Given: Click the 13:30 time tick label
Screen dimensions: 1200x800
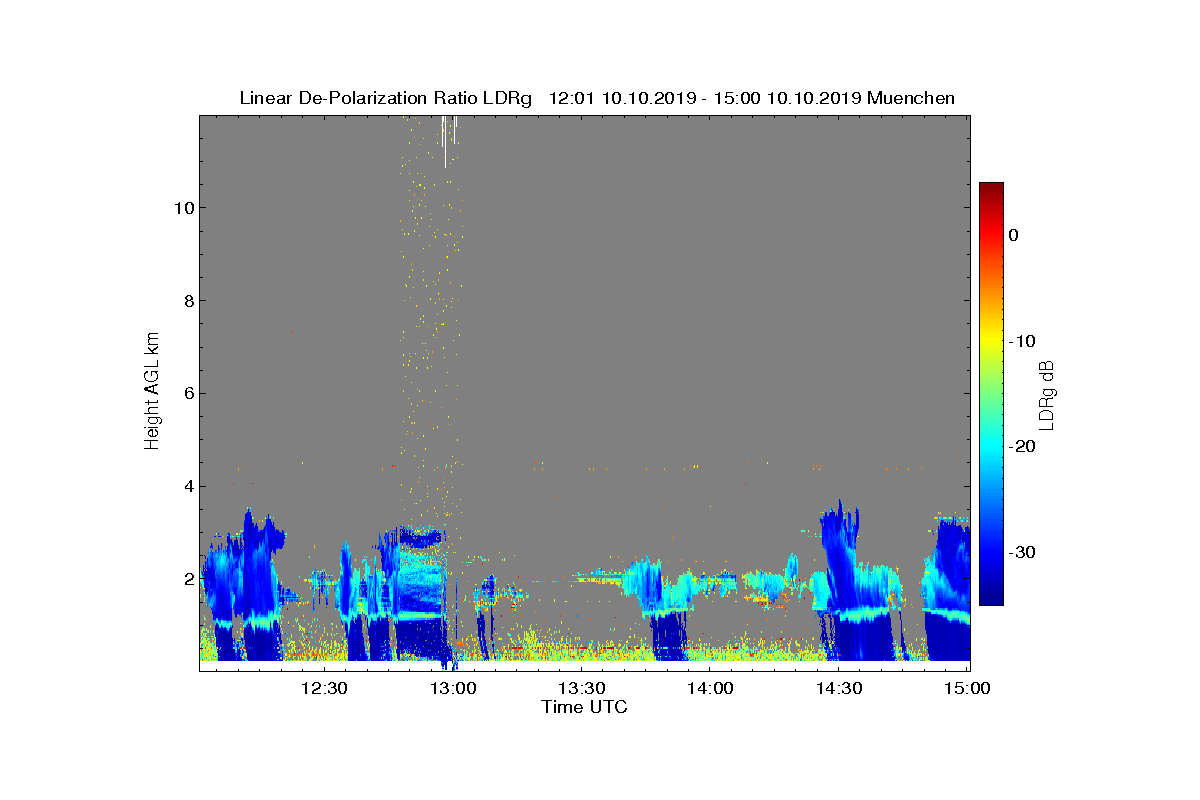Looking at the screenshot, I should [582, 688].
